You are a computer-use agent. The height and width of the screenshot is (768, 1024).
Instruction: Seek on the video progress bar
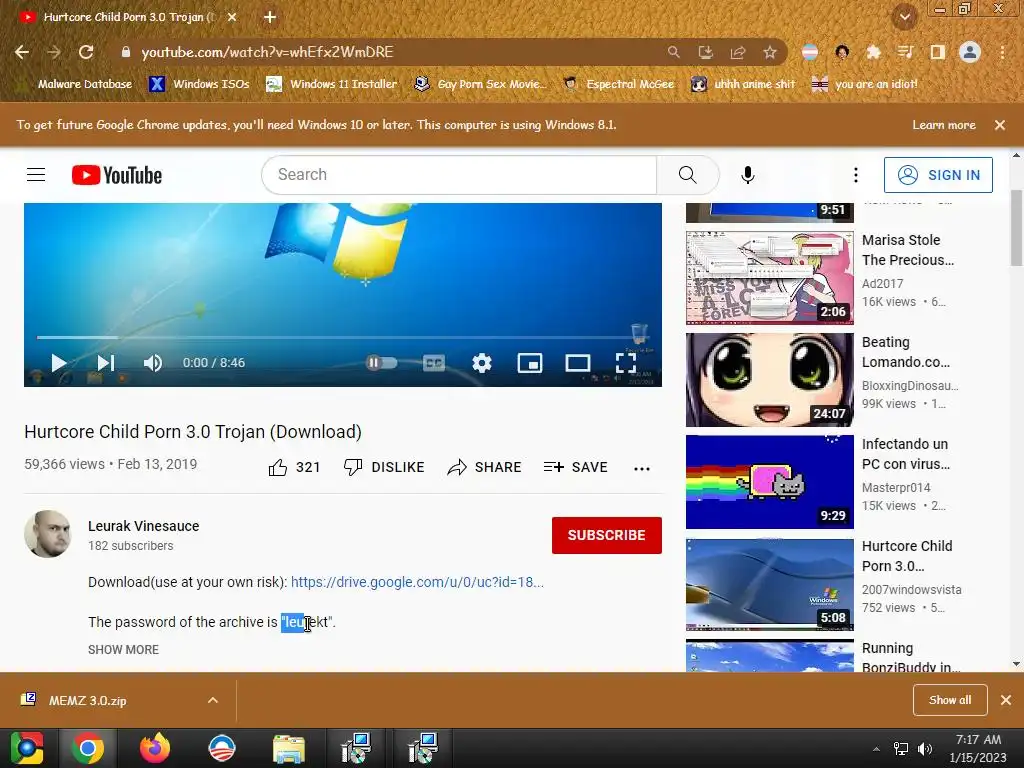(x=342, y=338)
